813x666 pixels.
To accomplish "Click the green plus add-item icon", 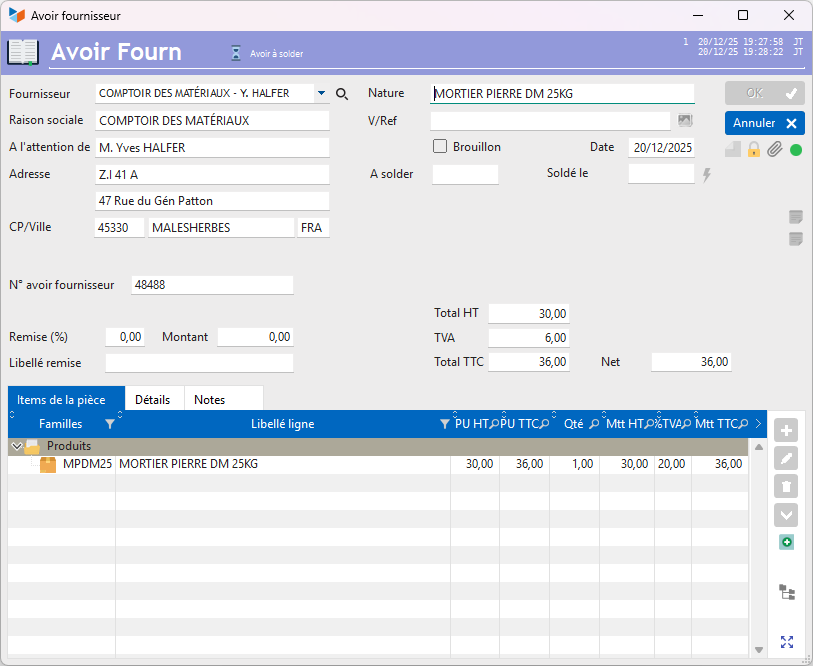I will point(787,542).
